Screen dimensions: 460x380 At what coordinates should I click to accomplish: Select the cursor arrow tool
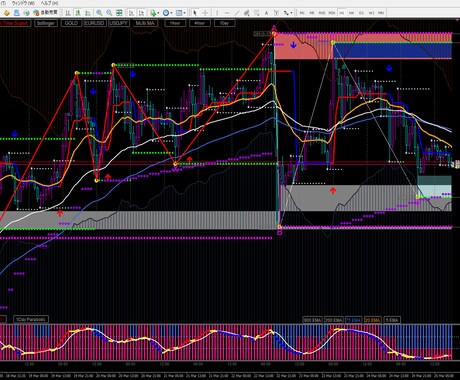(x=195, y=13)
